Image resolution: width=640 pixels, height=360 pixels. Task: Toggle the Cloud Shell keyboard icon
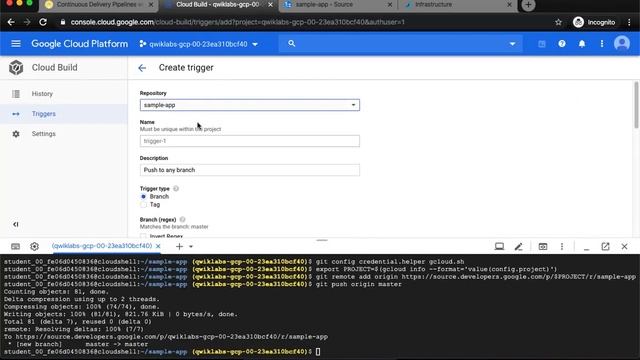click(16, 246)
